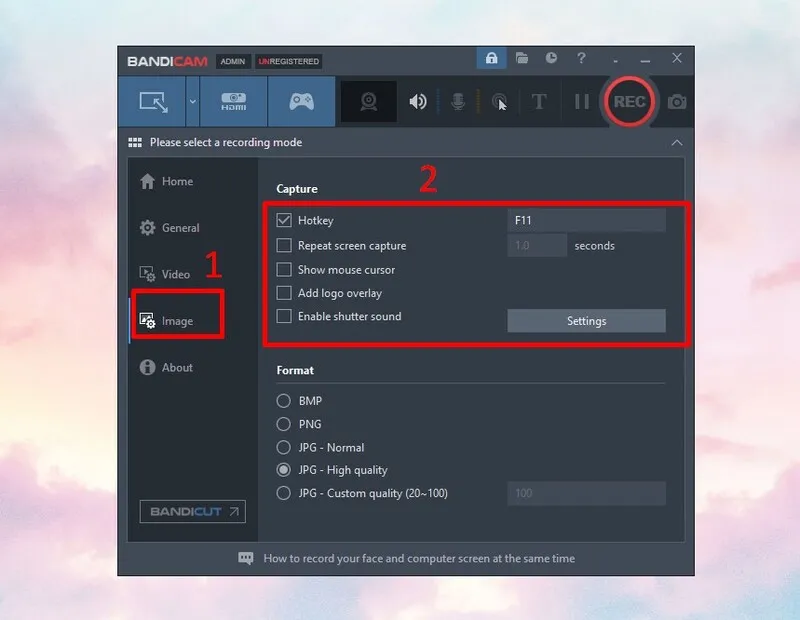Expand the screen recording mode dropdown arrow
The image size is (800, 620).
coord(192,101)
